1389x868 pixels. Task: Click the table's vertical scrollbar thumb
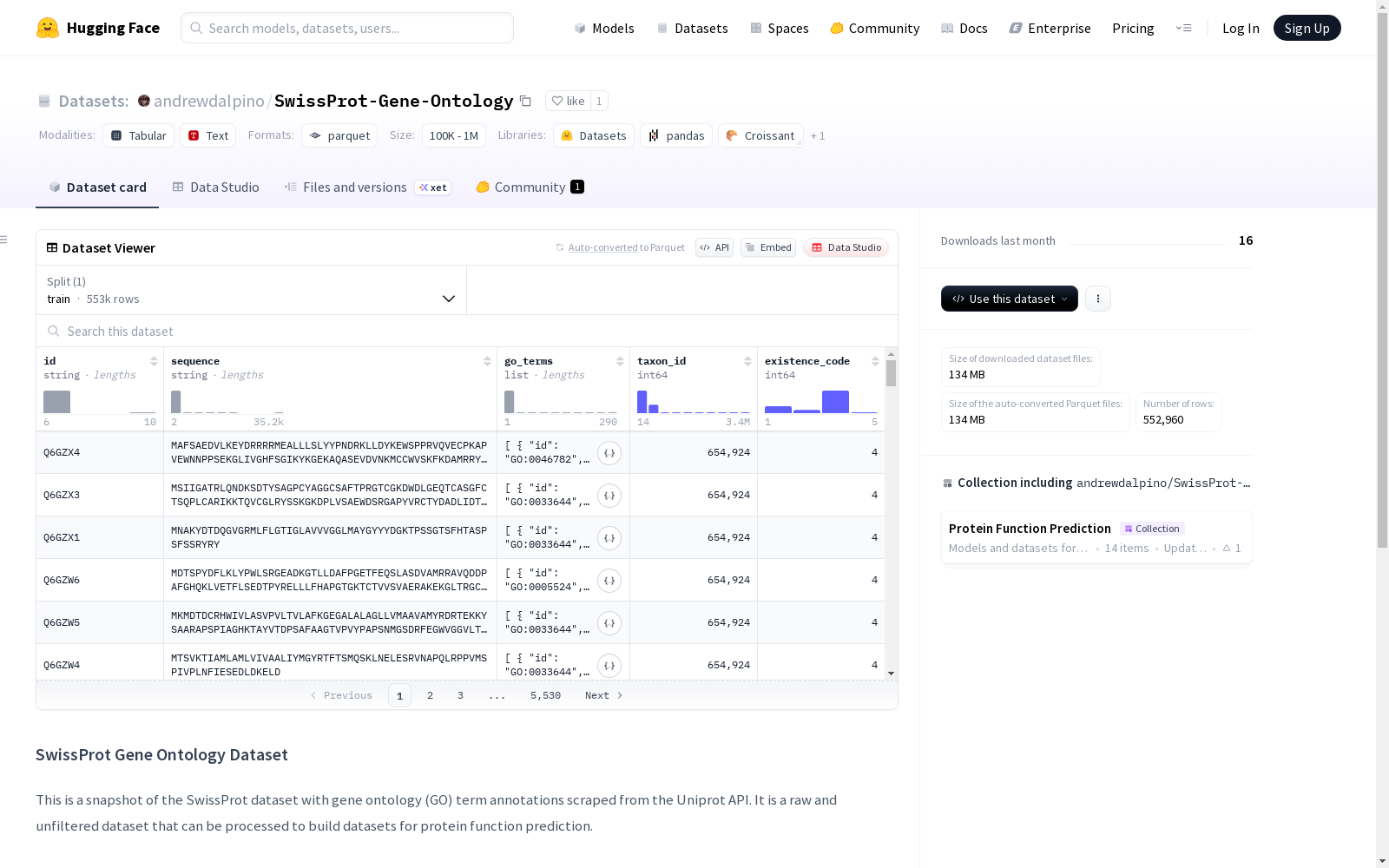[x=891, y=373]
